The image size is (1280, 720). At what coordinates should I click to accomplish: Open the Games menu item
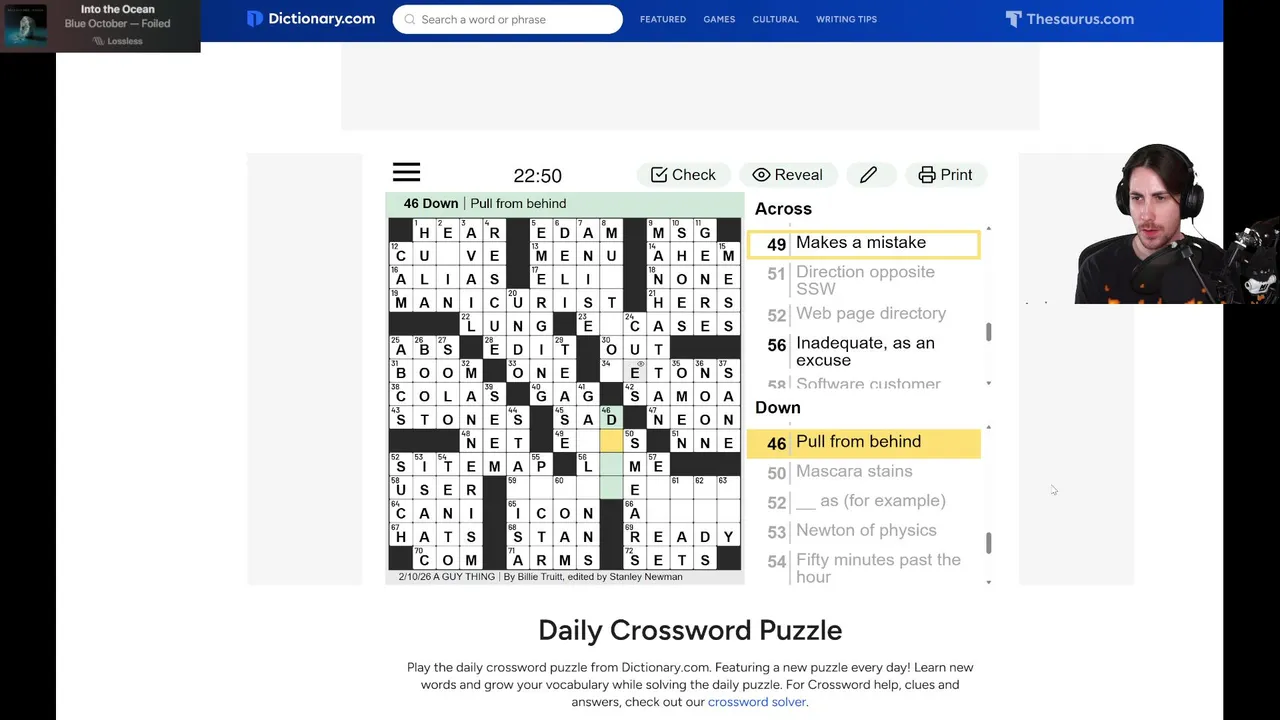(719, 19)
